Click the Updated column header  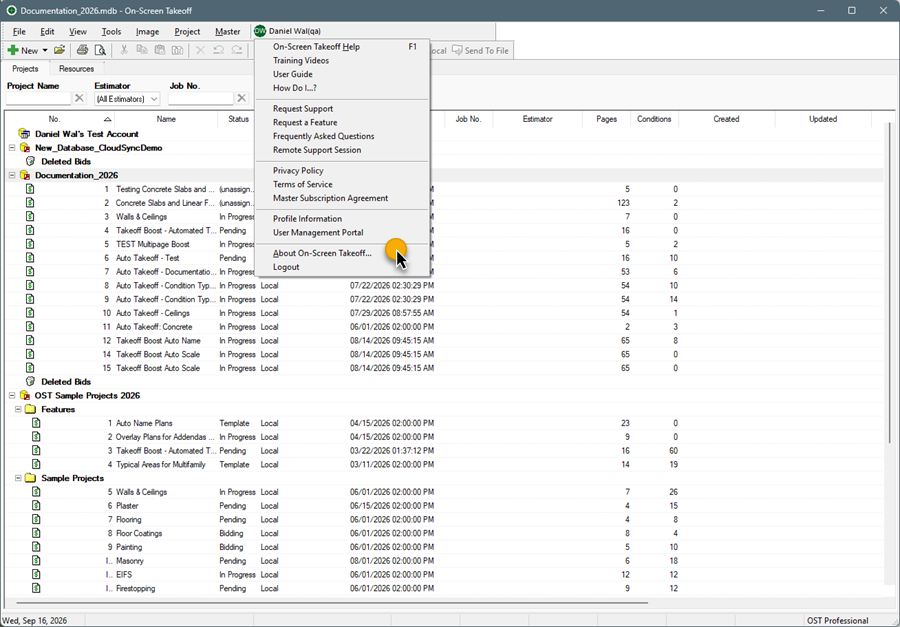pos(823,119)
